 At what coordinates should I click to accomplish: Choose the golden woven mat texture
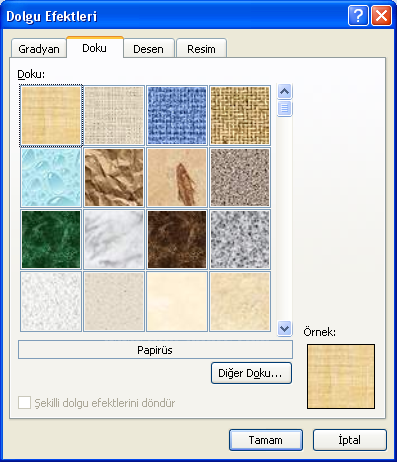pos(240,115)
